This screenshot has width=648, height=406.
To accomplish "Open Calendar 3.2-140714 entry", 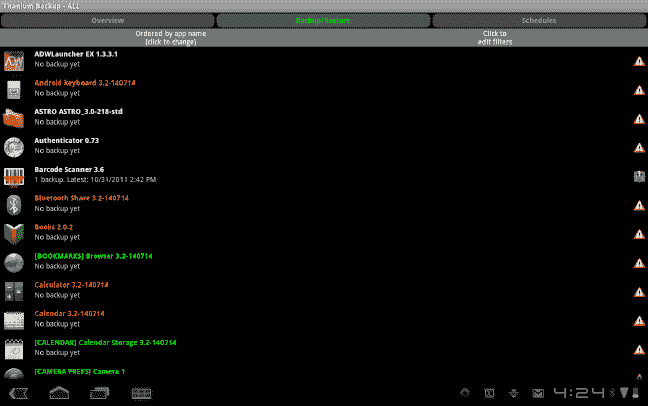I will [x=324, y=320].
